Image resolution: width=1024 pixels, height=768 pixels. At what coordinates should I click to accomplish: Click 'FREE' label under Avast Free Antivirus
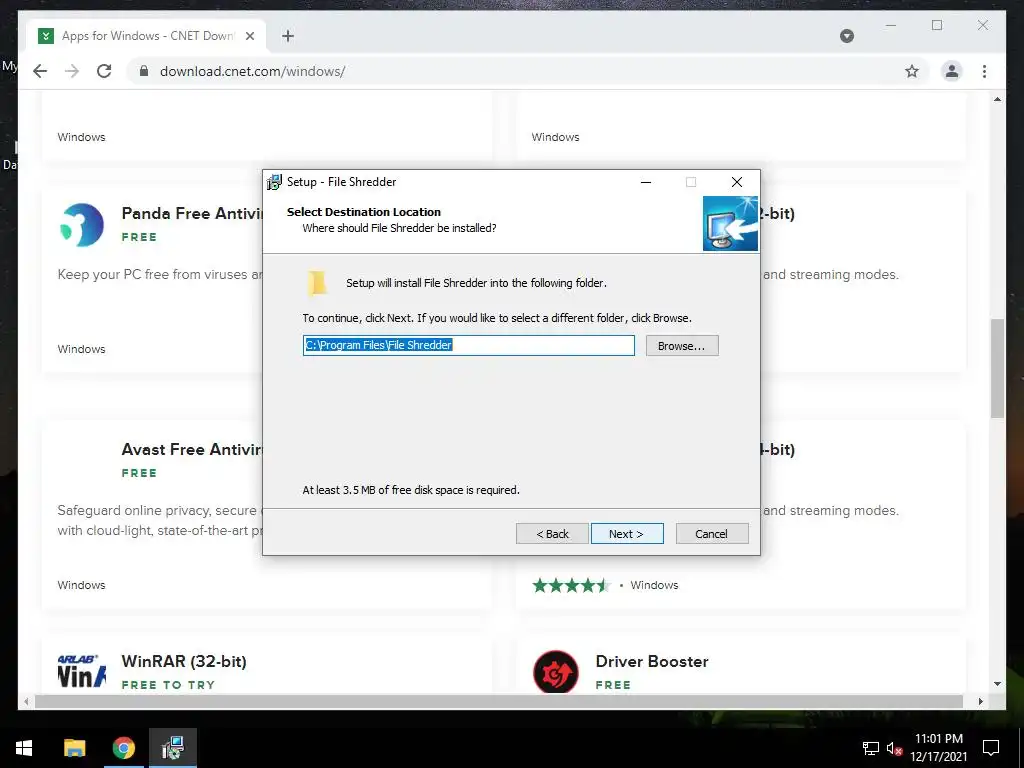click(139, 473)
